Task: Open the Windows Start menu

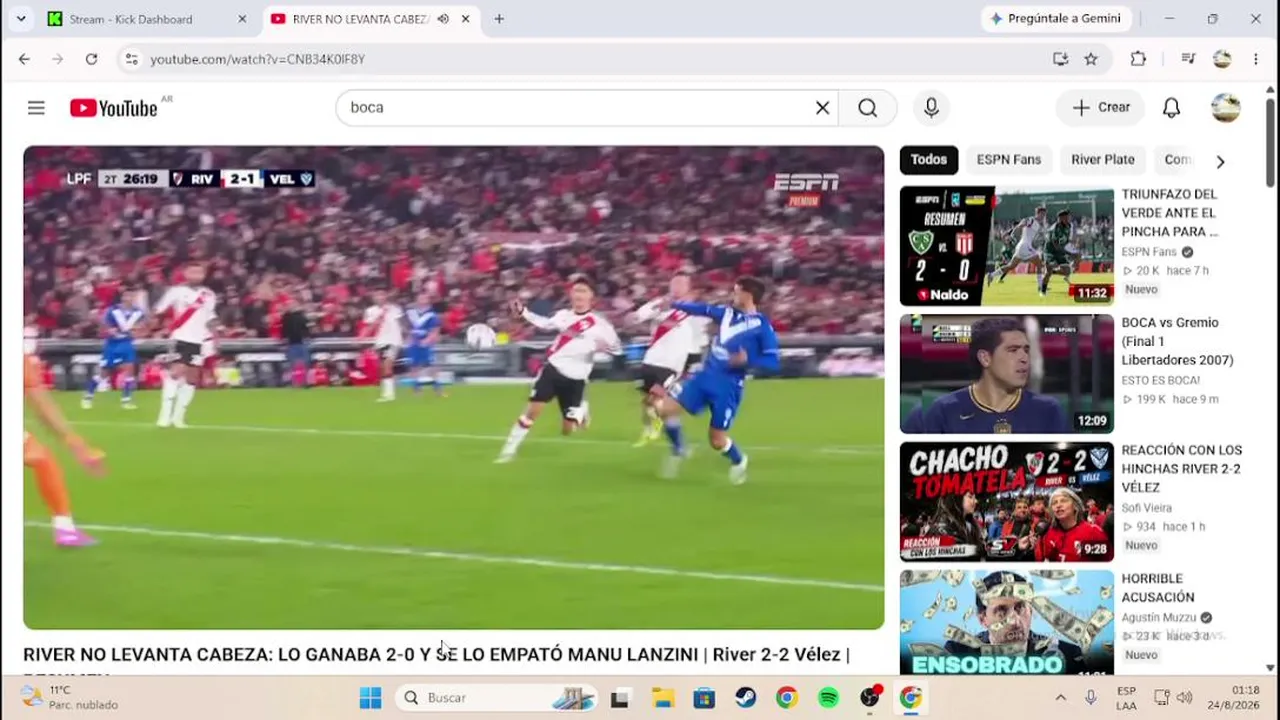Action: coord(370,698)
